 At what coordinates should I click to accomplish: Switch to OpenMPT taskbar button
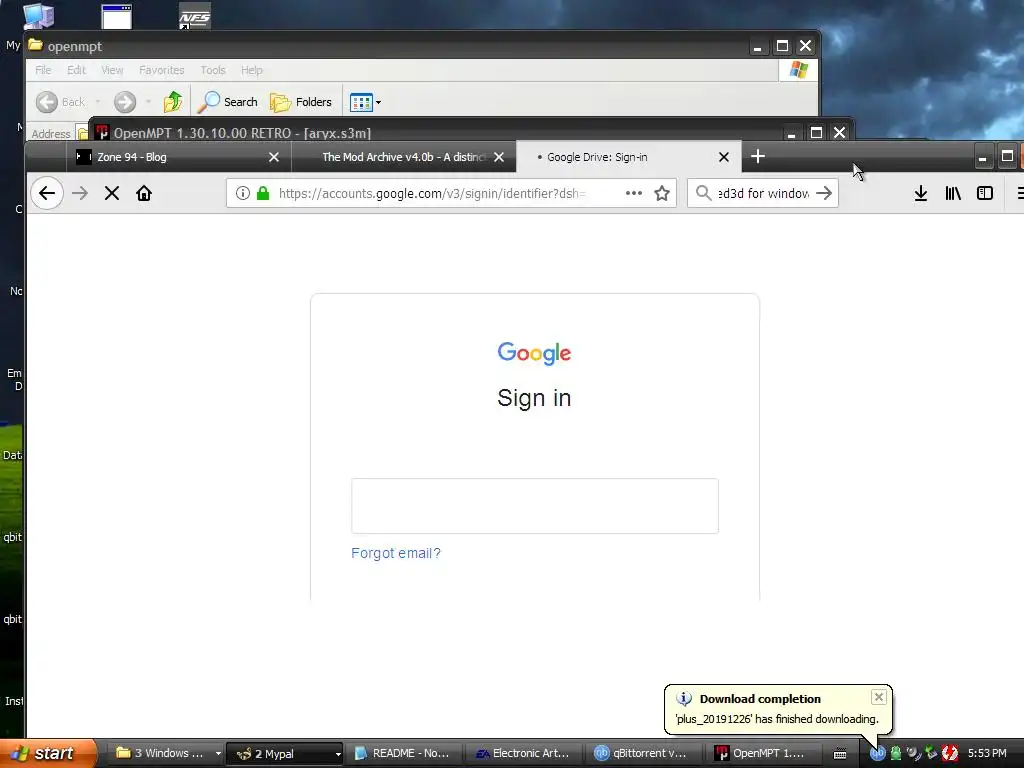(x=761, y=753)
